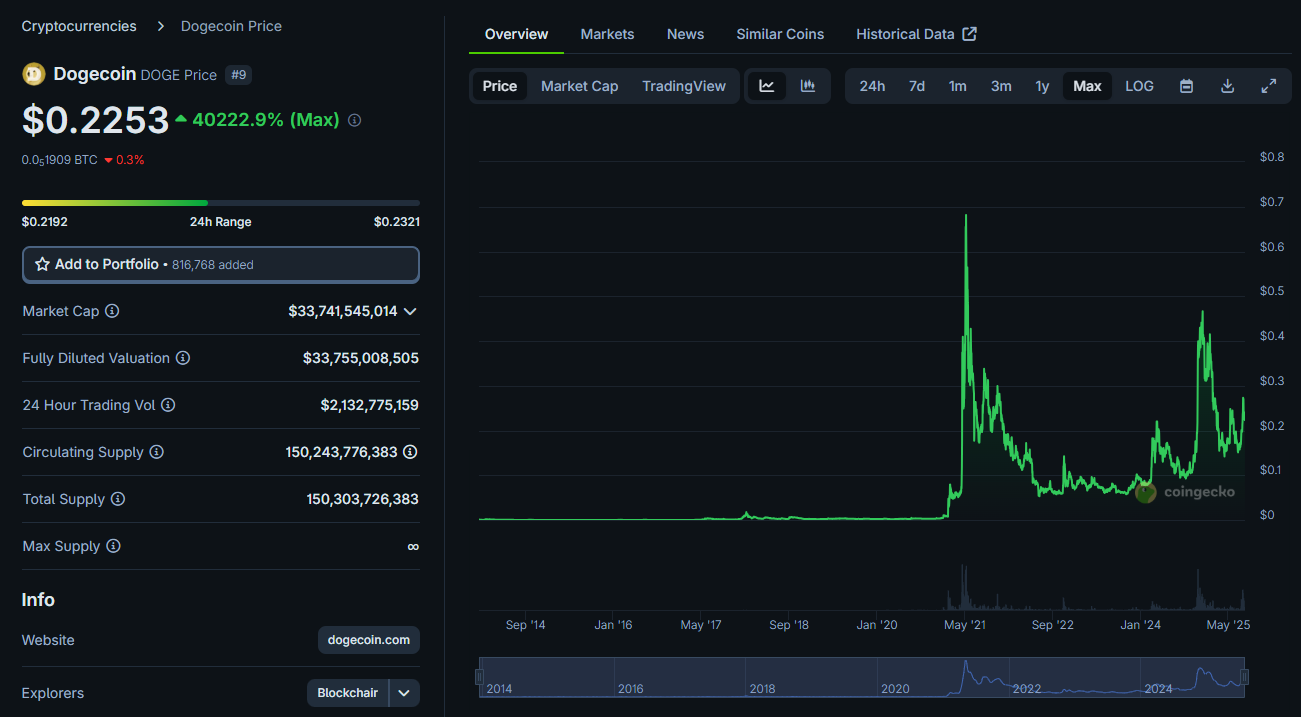Expand the Explorers dropdown arrow
The image size is (1301, 717).
(x=404, y=693)
